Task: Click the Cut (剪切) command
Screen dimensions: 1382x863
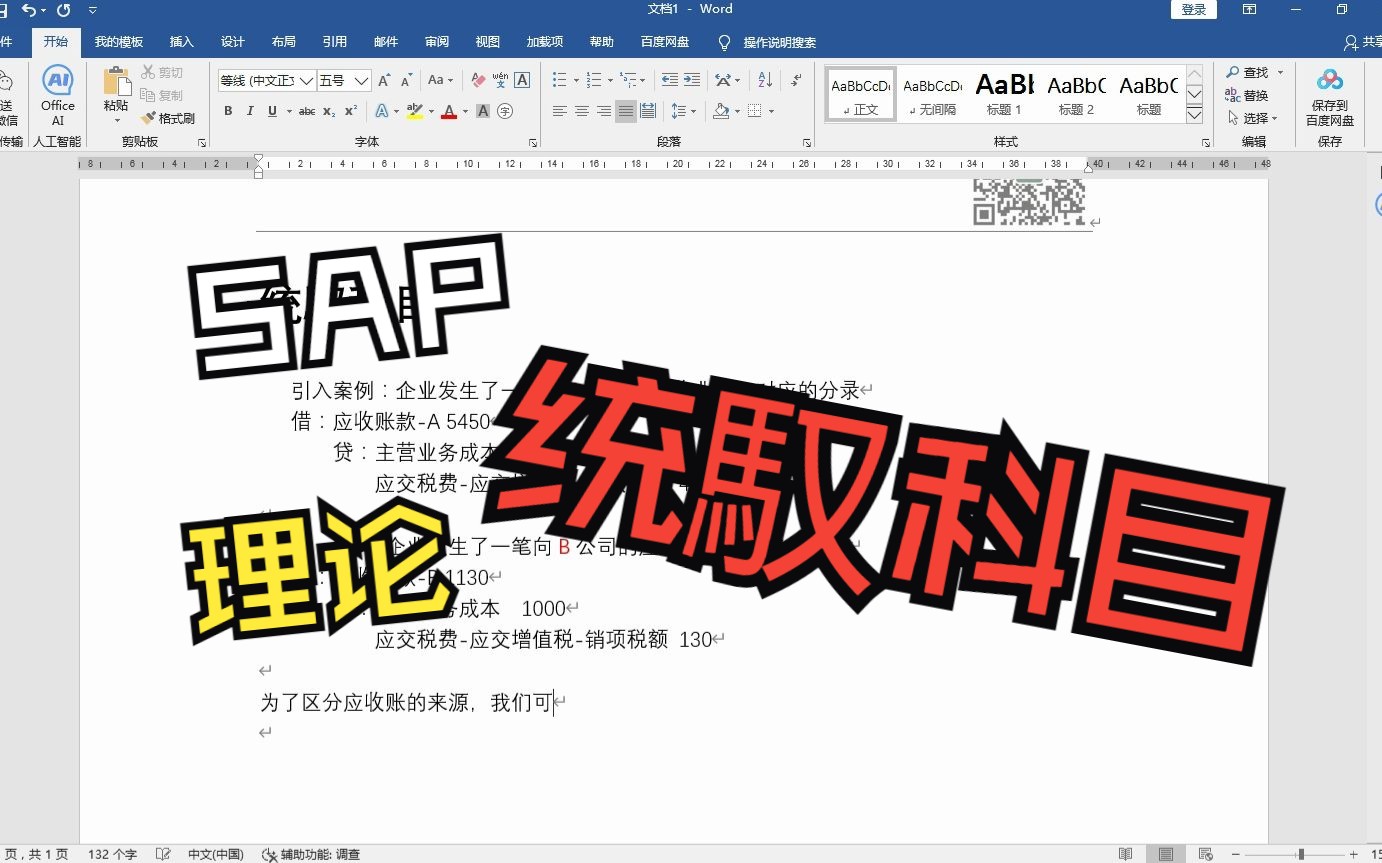Action: pos(162,72)
